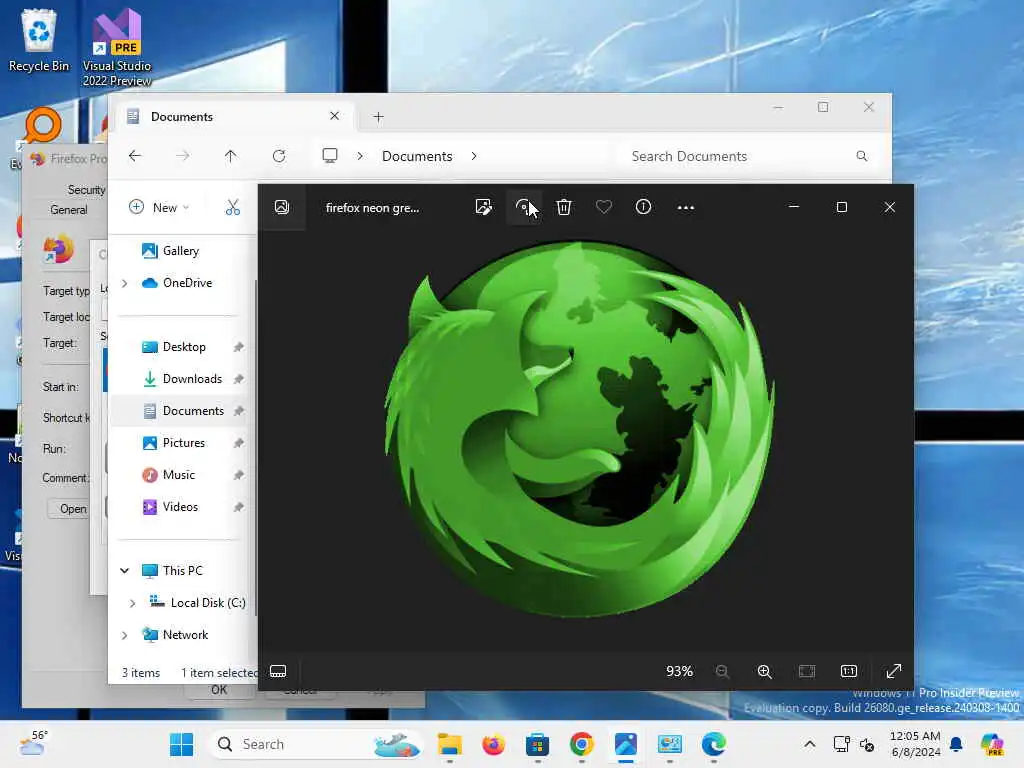Show actual size 1:1 in Photos
Image resolution: width=1024 pixels, height=768 pixels.
(849, 671)
